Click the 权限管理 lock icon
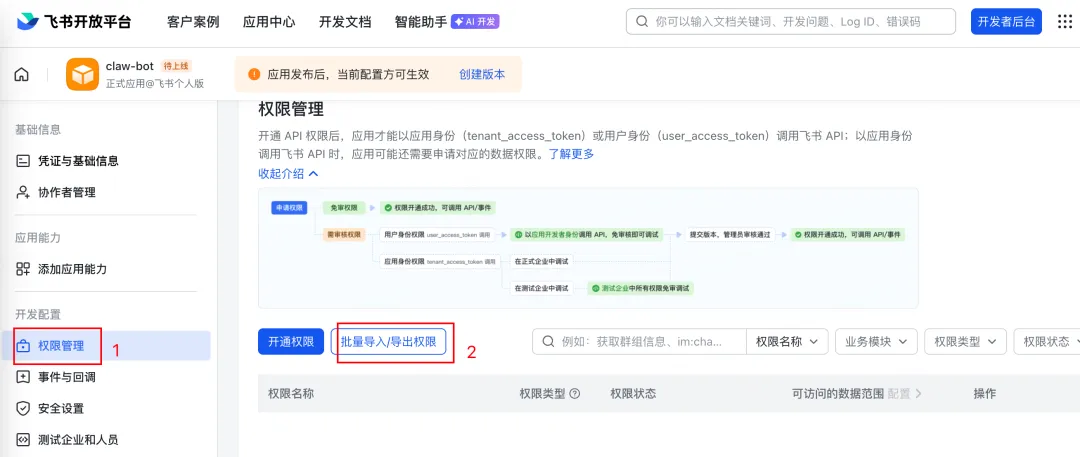 pyautogui.click(x=23, y=346)
